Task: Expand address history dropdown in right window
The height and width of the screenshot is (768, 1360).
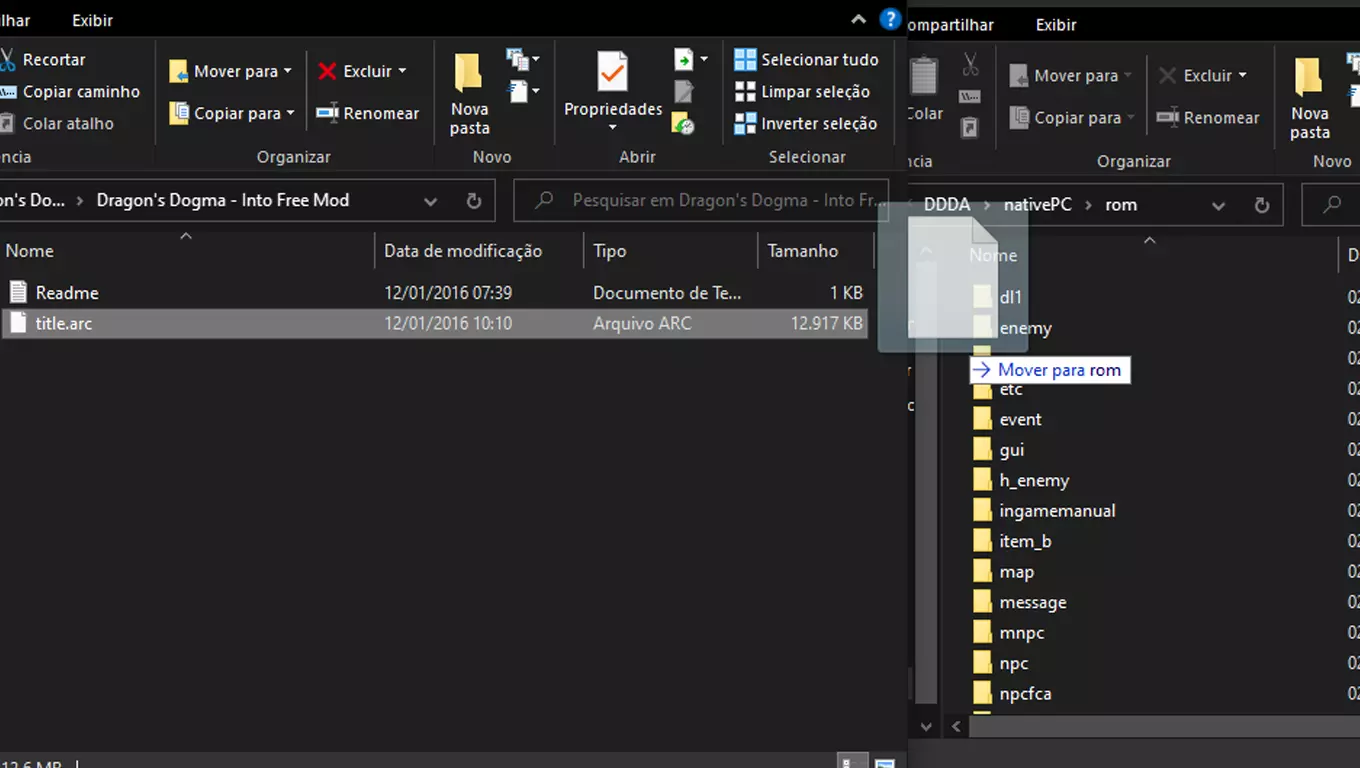Action: click(1218, 205)
